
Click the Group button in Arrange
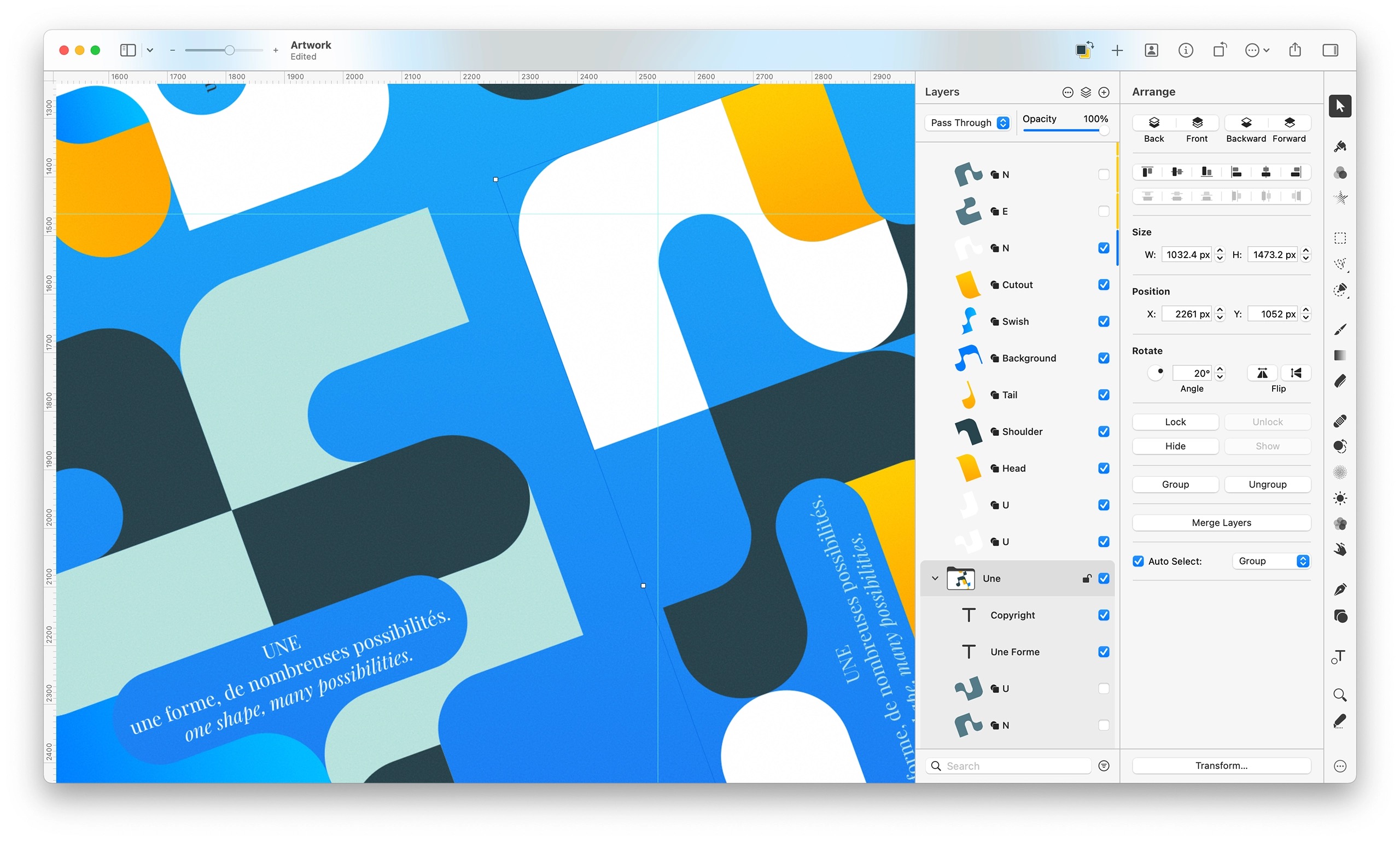[1176, 484]
